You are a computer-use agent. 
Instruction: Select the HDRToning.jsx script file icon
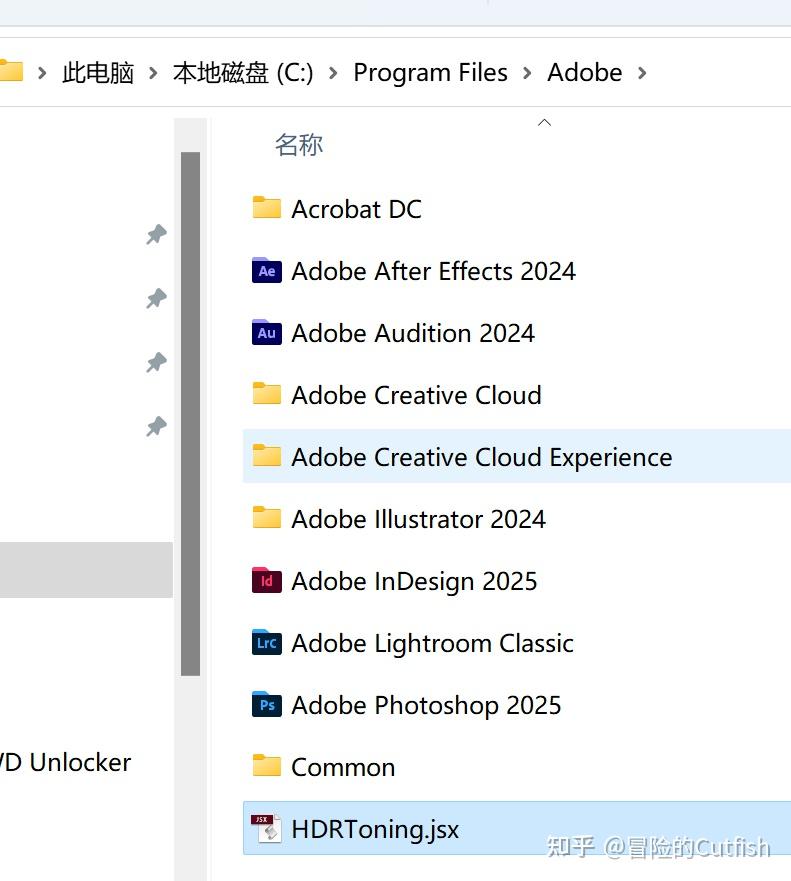(x=266, y=829)
